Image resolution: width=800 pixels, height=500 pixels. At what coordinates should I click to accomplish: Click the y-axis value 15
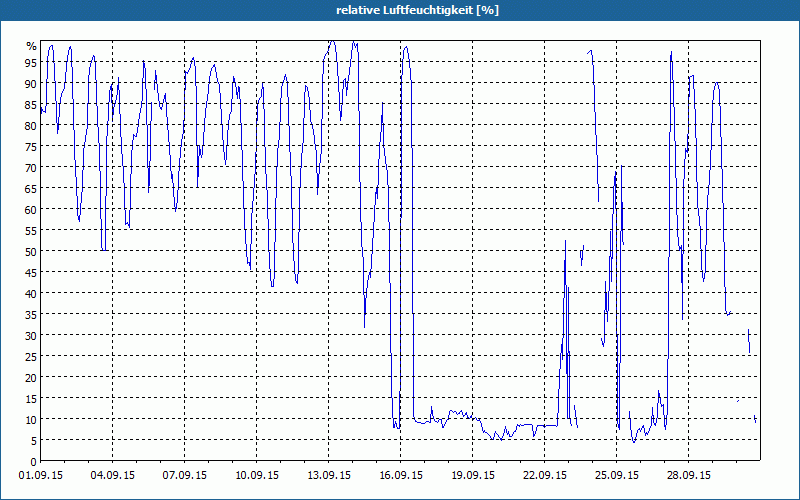(31, 398)
